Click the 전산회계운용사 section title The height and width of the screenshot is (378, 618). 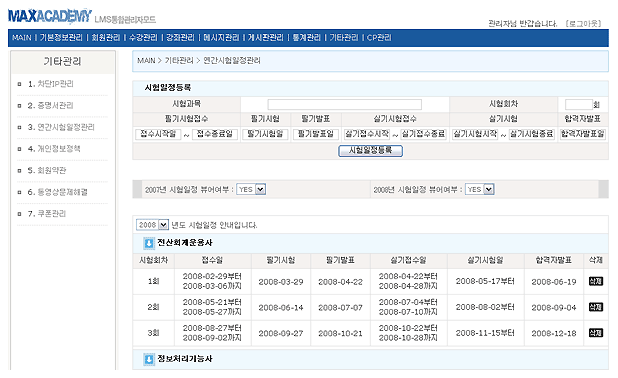(185, 243)
